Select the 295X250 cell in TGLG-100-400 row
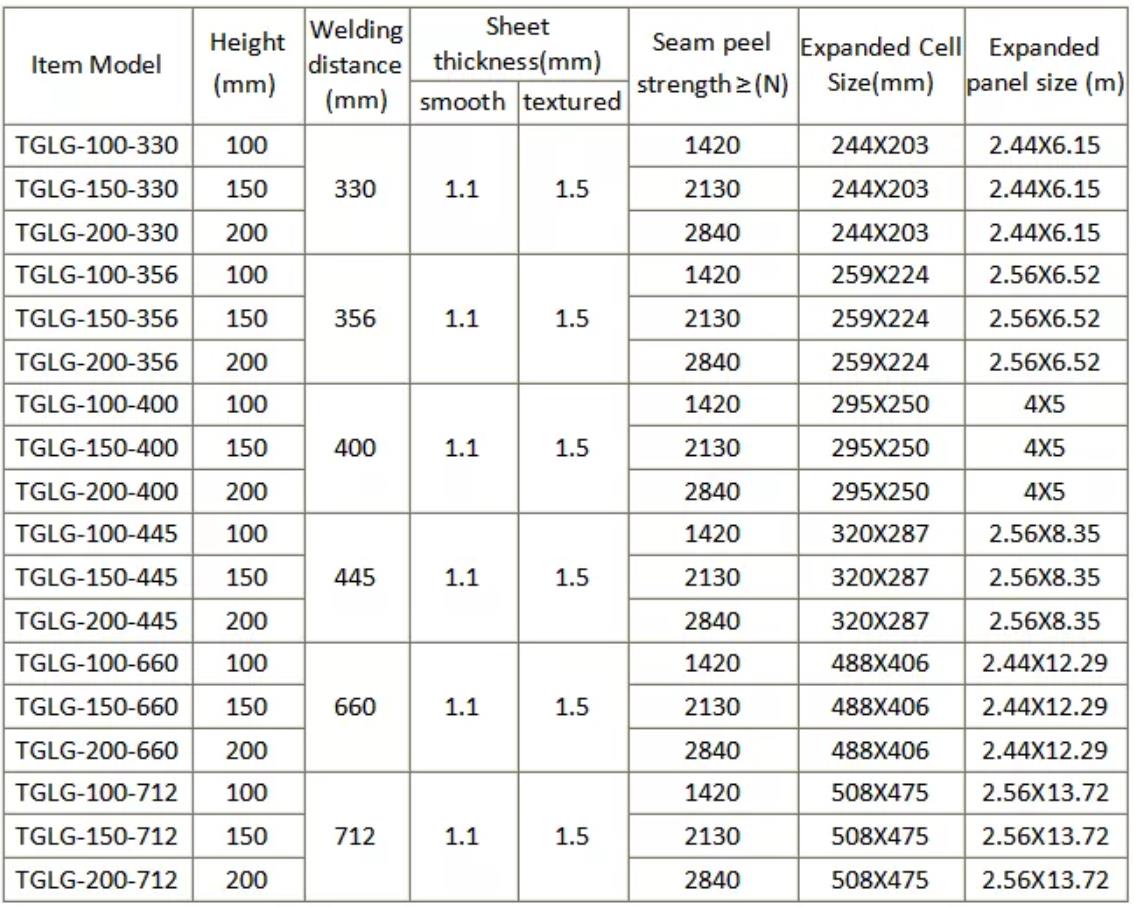Viewport: 1134px width, 906px height. pos(881,405)
